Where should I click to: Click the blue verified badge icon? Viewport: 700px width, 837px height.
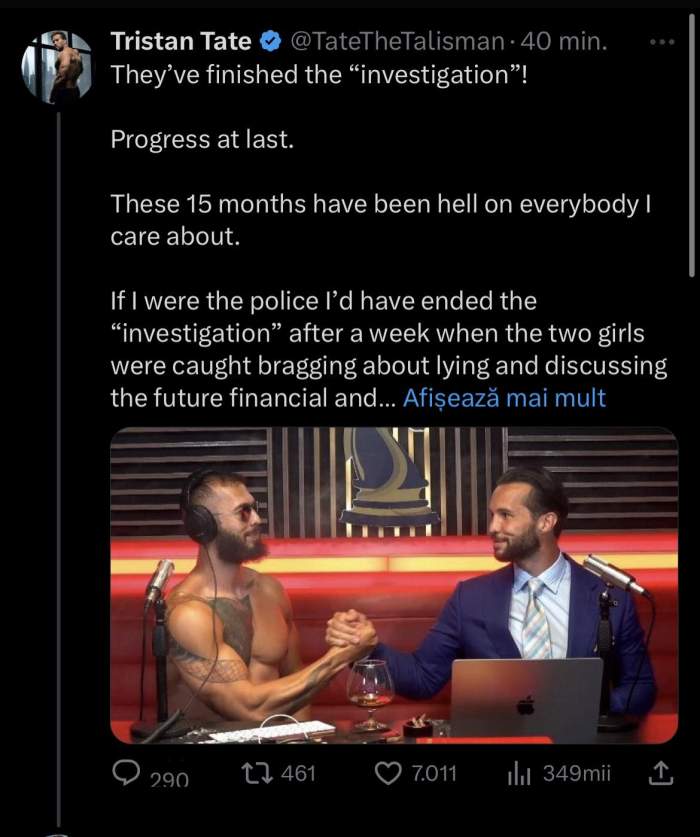click(x=271, y=41)
